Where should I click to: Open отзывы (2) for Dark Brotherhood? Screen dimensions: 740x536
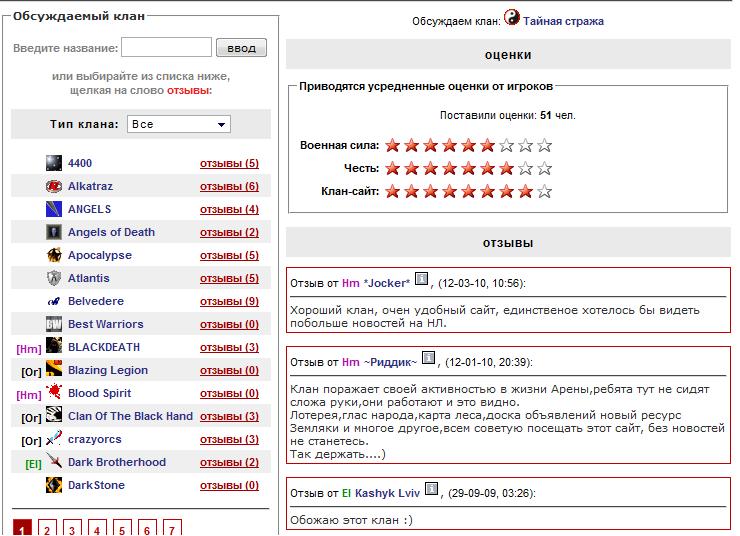[x=229, y=462]
